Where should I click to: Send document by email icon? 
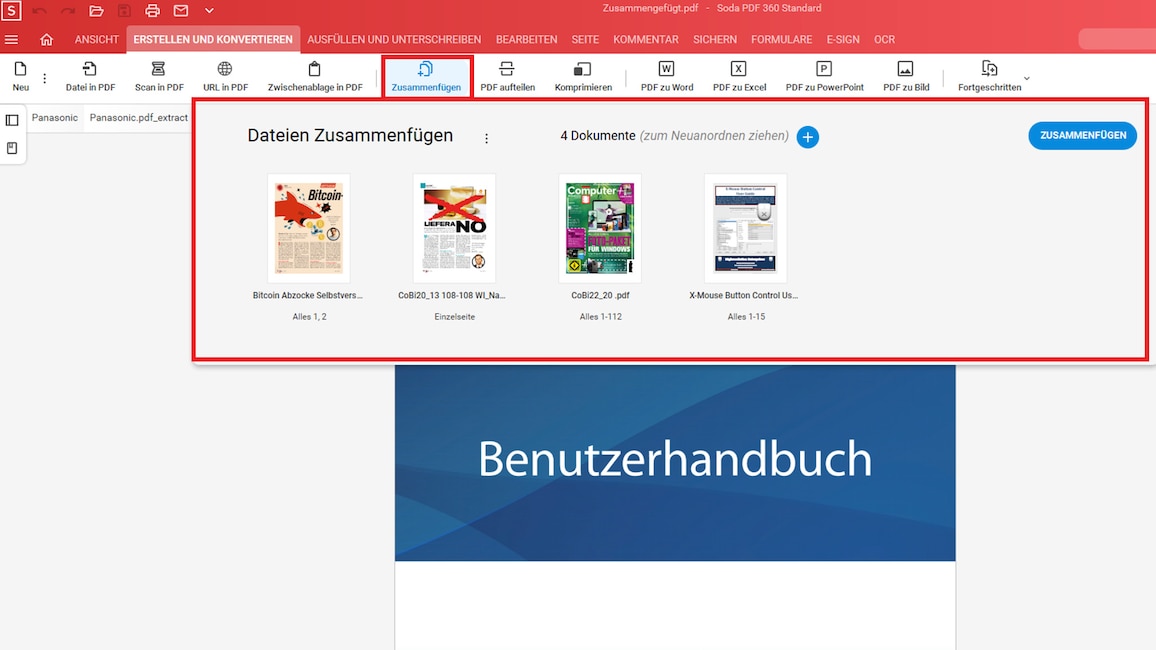pos(181,11)
